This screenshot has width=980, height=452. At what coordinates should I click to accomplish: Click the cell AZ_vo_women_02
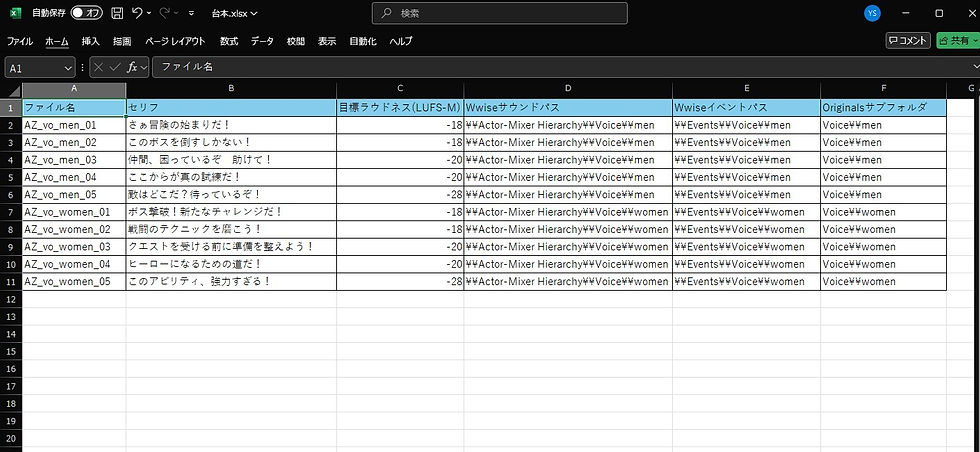[x=74, y=229]
